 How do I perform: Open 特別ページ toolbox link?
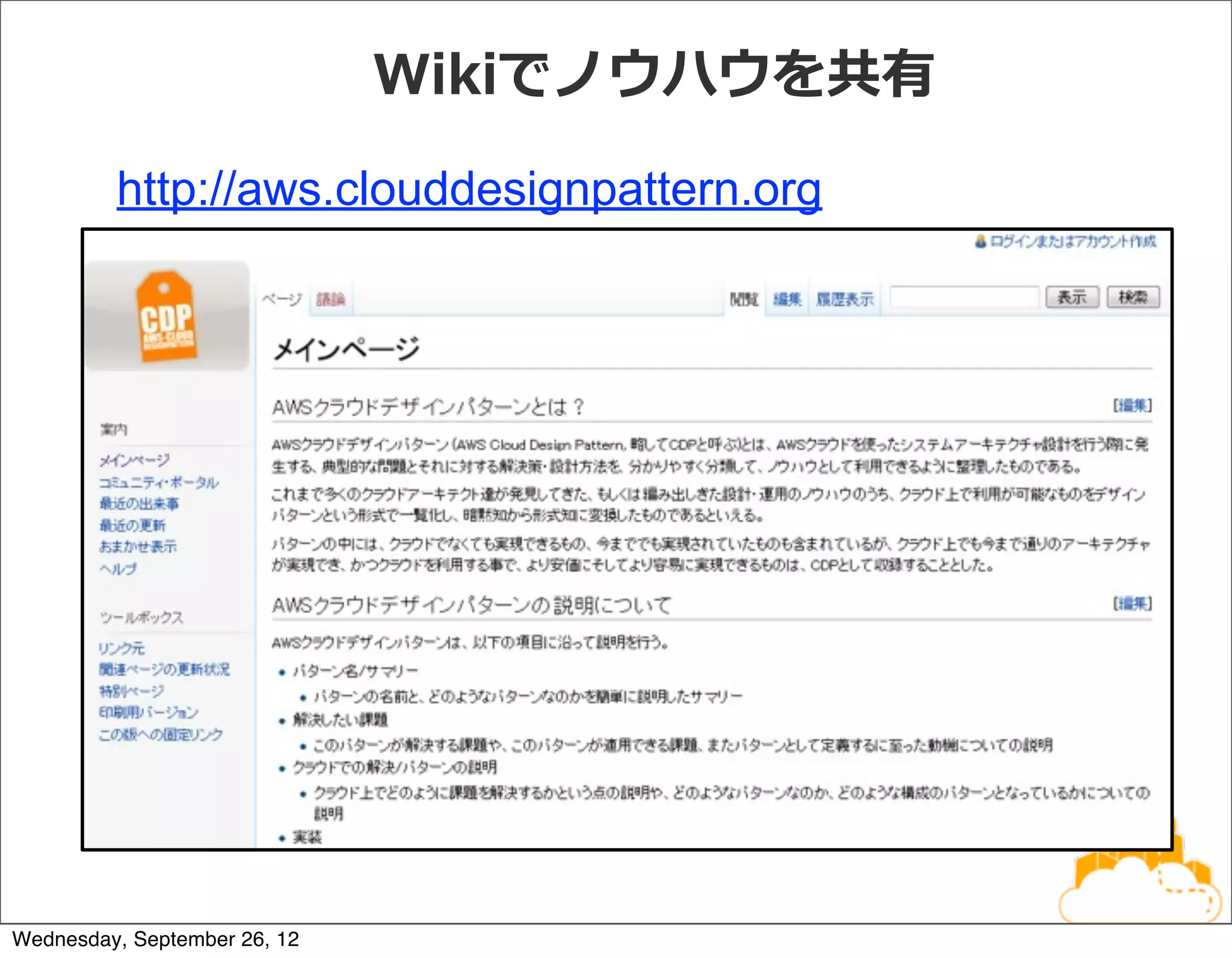[x=132, y=691]
